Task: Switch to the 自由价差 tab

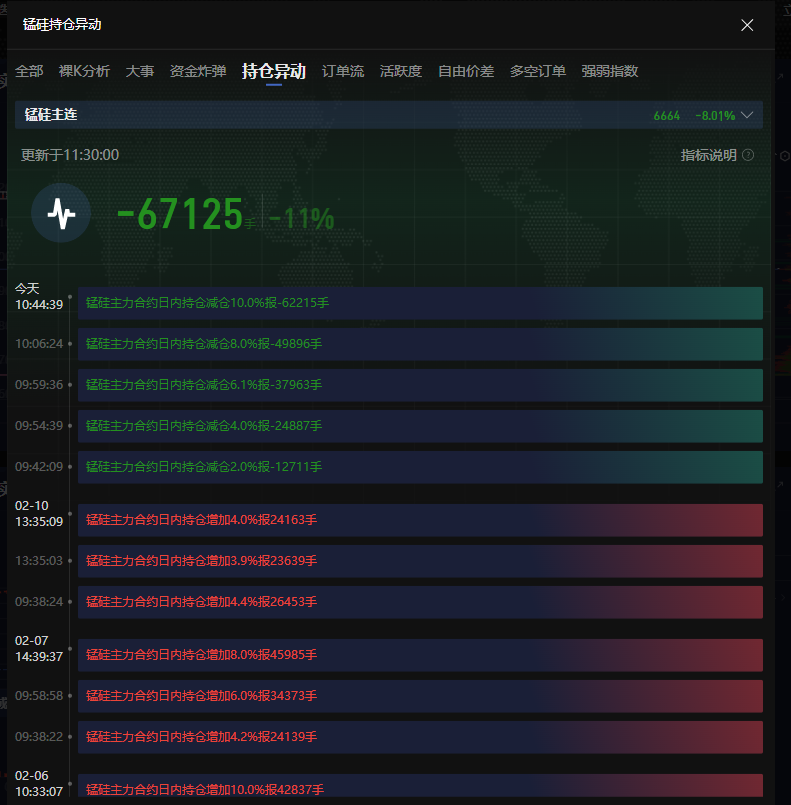Action: tap(466, 71)
